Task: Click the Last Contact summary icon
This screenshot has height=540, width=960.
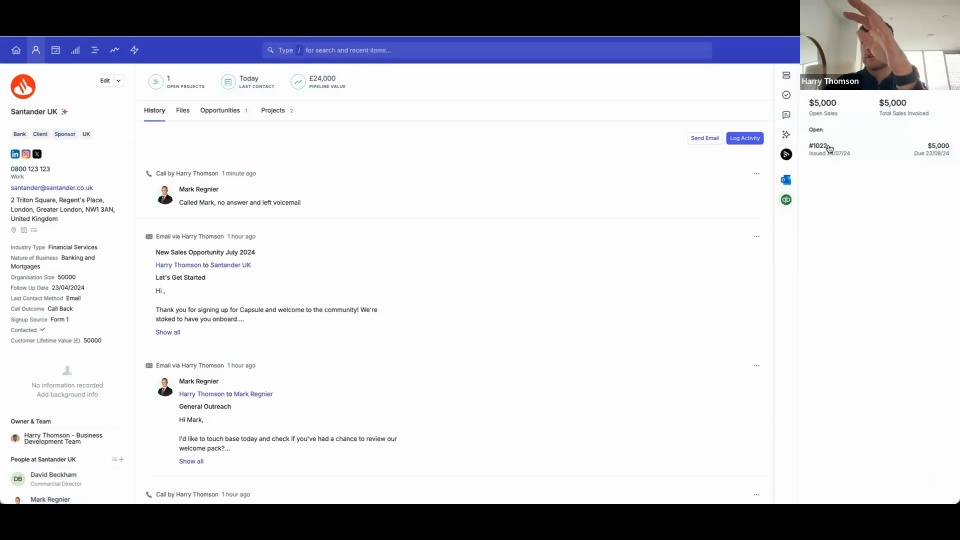Action: point(228,81)
